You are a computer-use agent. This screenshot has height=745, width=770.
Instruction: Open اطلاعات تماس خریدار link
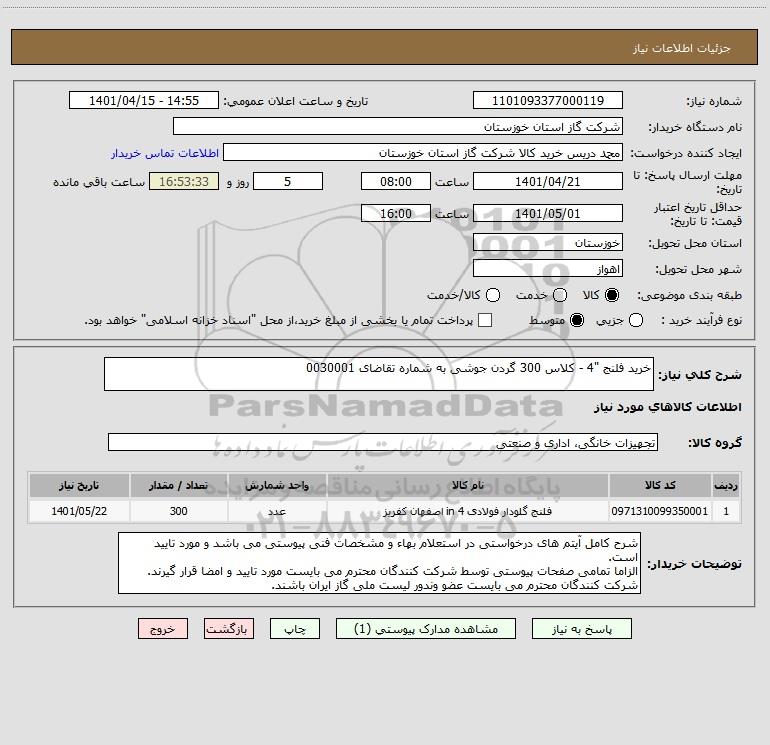click(165, 153)
